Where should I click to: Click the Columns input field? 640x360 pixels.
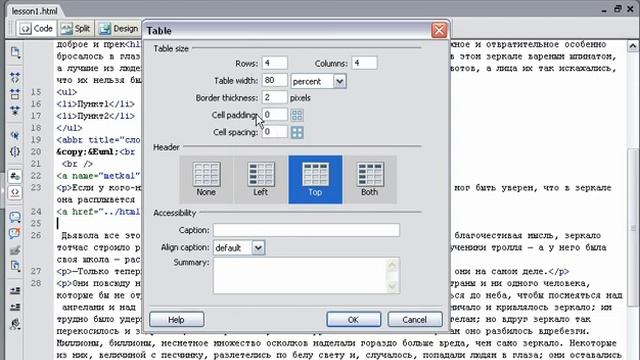click(364, 63)
